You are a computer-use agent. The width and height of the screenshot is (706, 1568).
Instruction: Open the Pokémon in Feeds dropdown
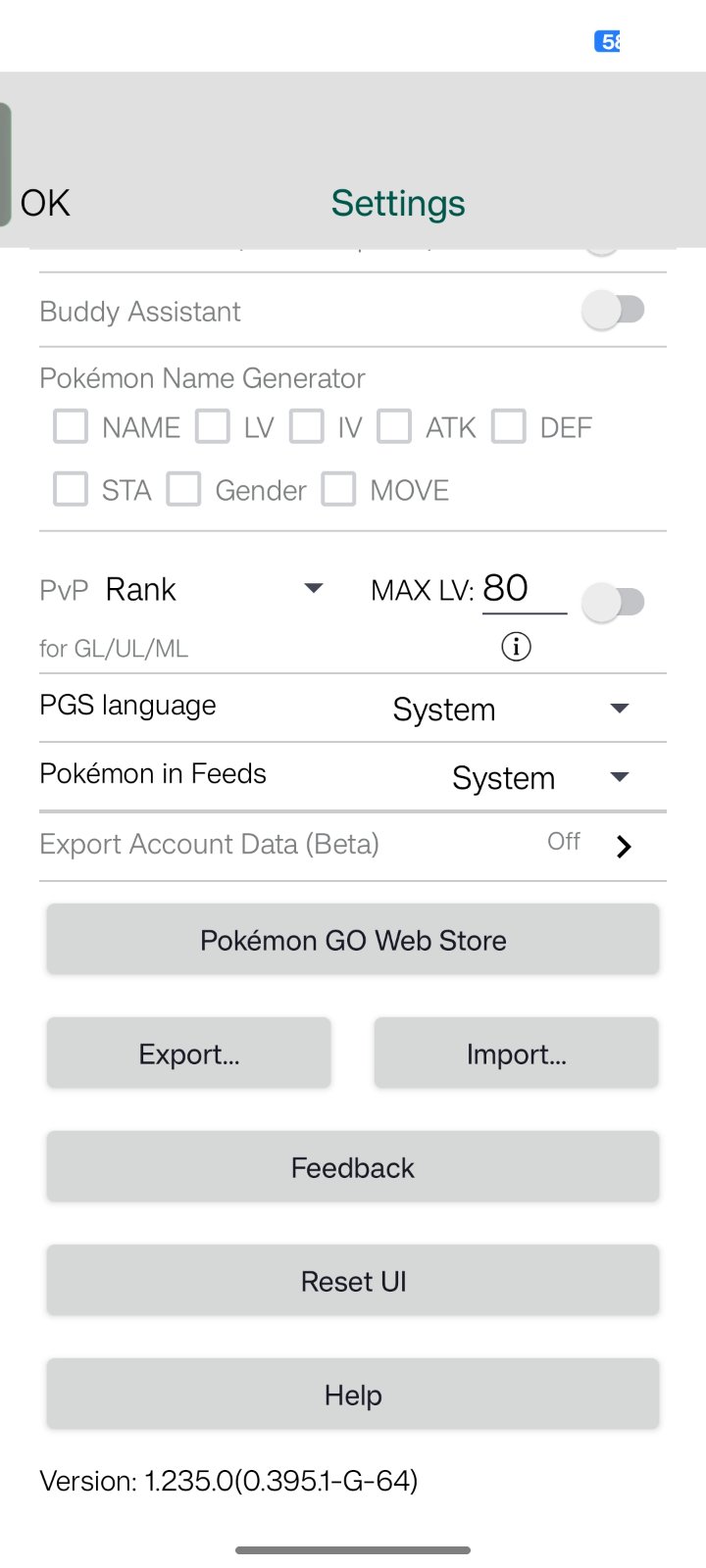(x=619, y=777)
